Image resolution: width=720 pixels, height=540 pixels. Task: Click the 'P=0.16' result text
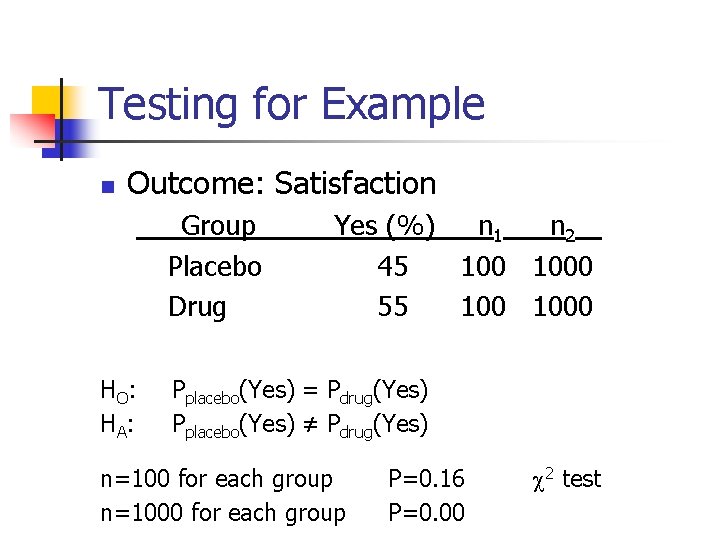tap(425, 479)
